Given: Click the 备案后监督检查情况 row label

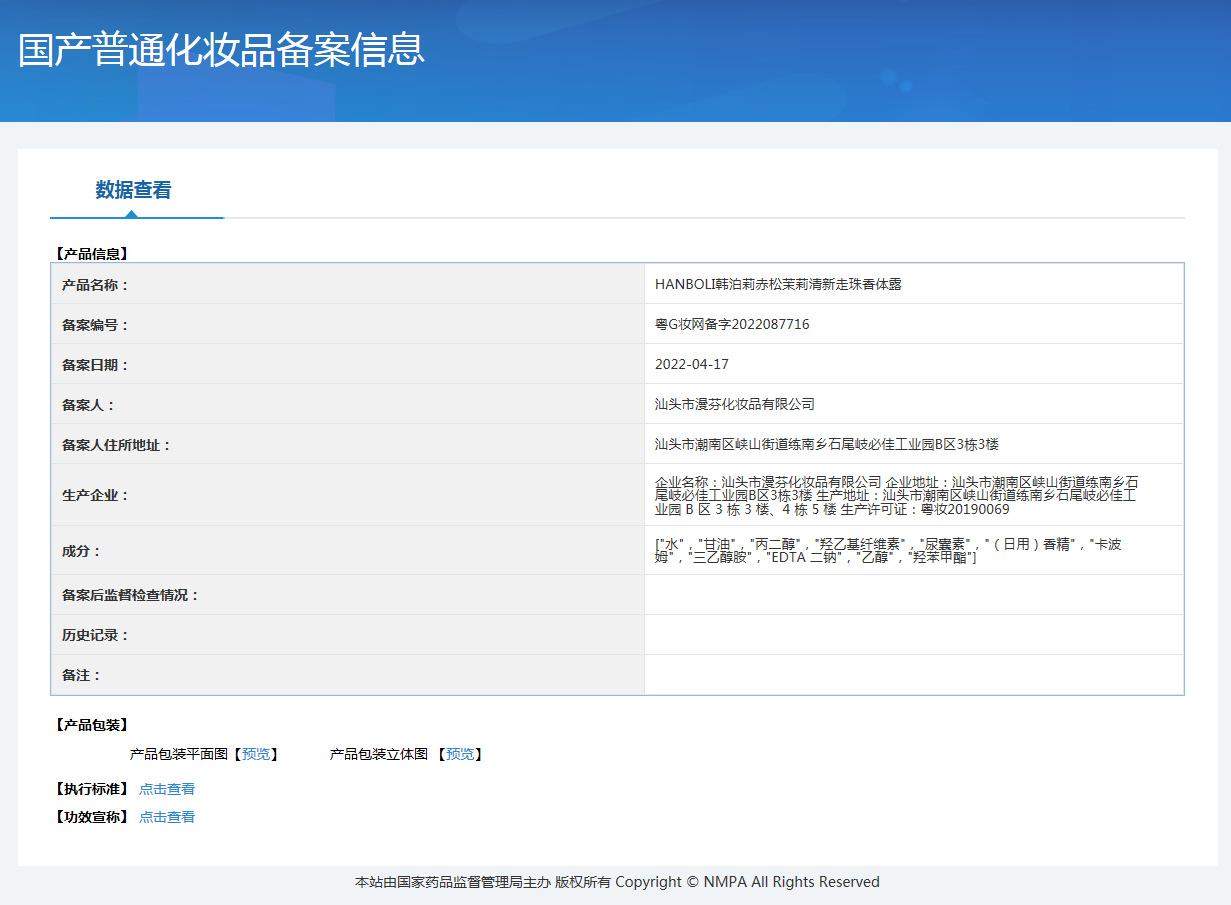Looking at the screenshot, I should click(x=131, y=595).
